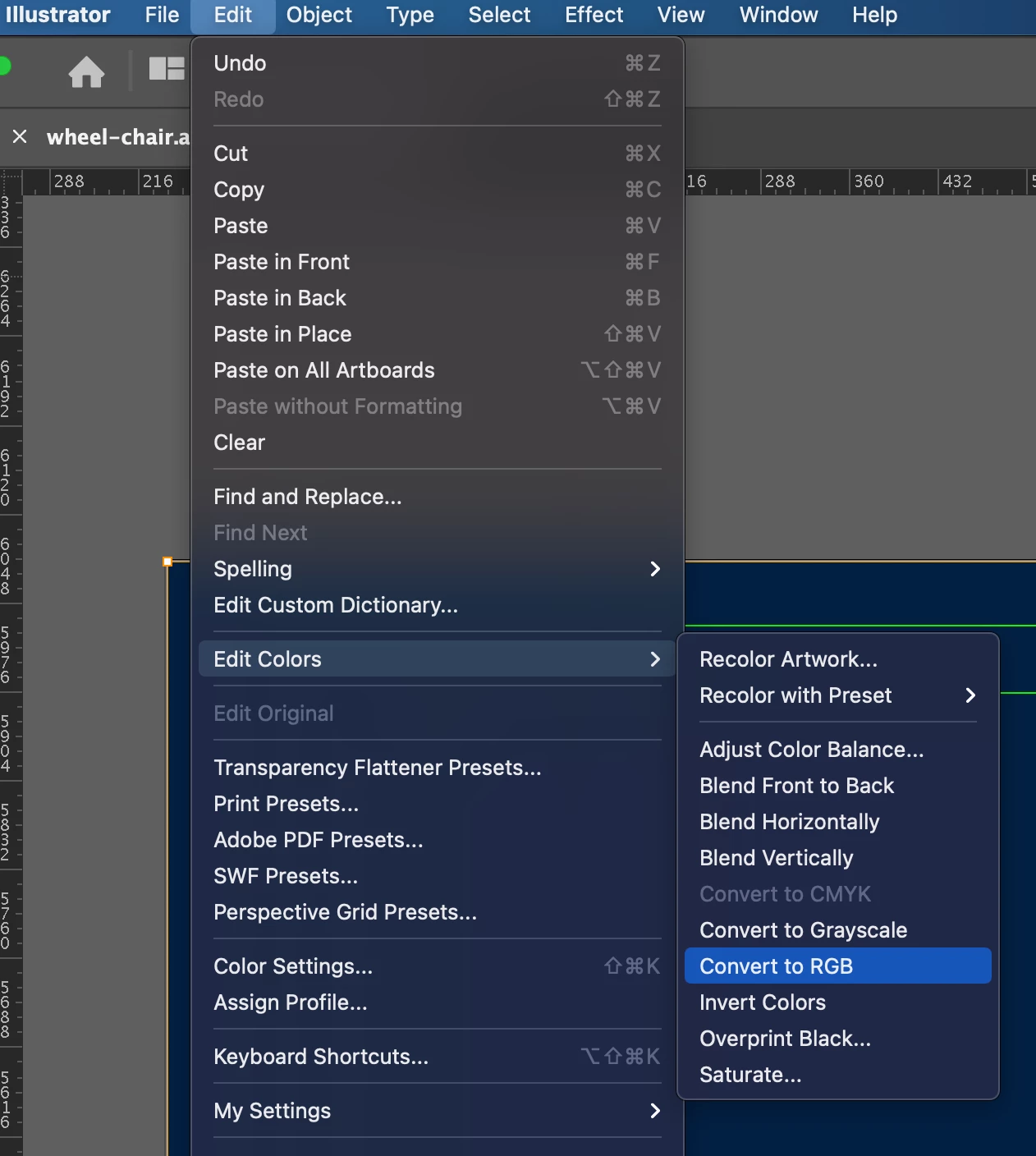Open the Object menu
Viewport: 1036px width, 1156px height.
319,15
